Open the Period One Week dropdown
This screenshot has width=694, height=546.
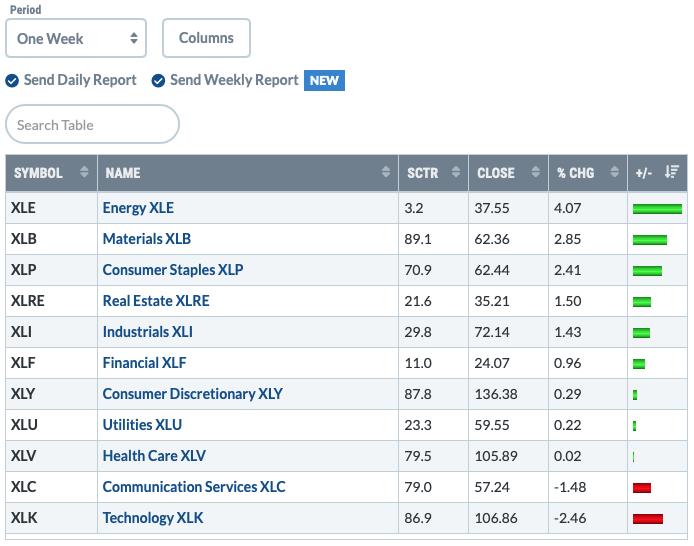tap(76, 38)
